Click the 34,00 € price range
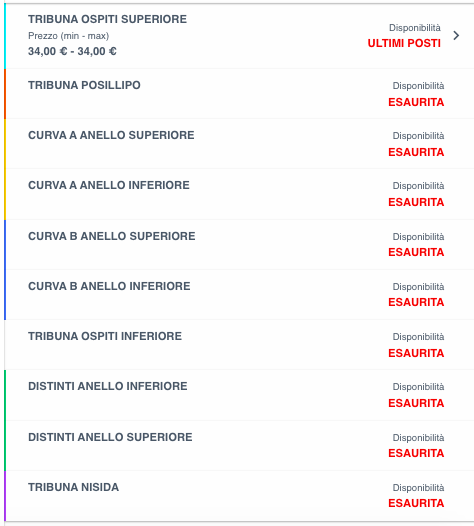The width and height of the screenshot is (474, 526). 72,51
